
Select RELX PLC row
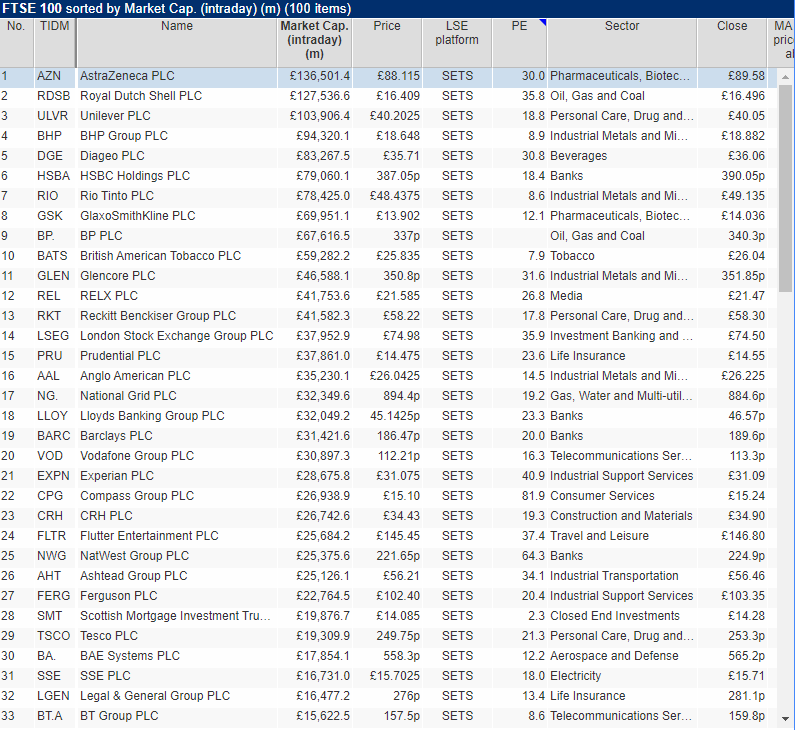pyautogui.click(x=388, y=296)
